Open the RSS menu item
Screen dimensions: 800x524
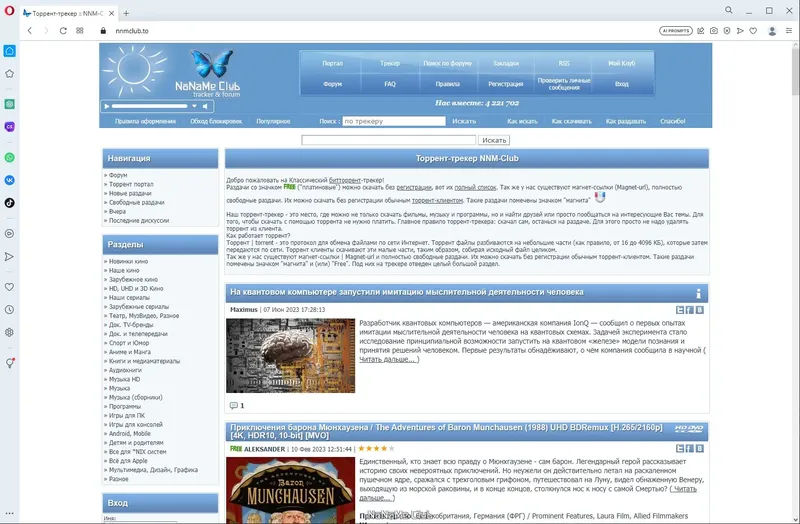coord(564,63)
